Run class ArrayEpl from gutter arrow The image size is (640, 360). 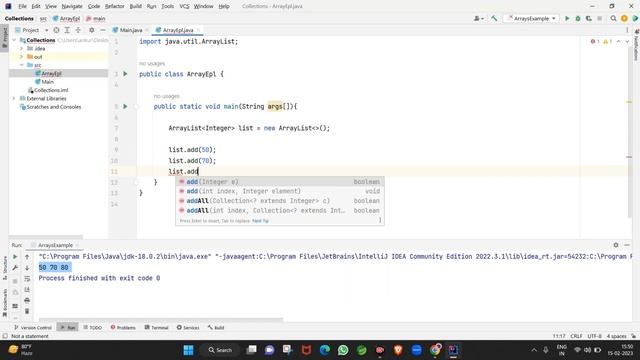[x=125, y=74]
